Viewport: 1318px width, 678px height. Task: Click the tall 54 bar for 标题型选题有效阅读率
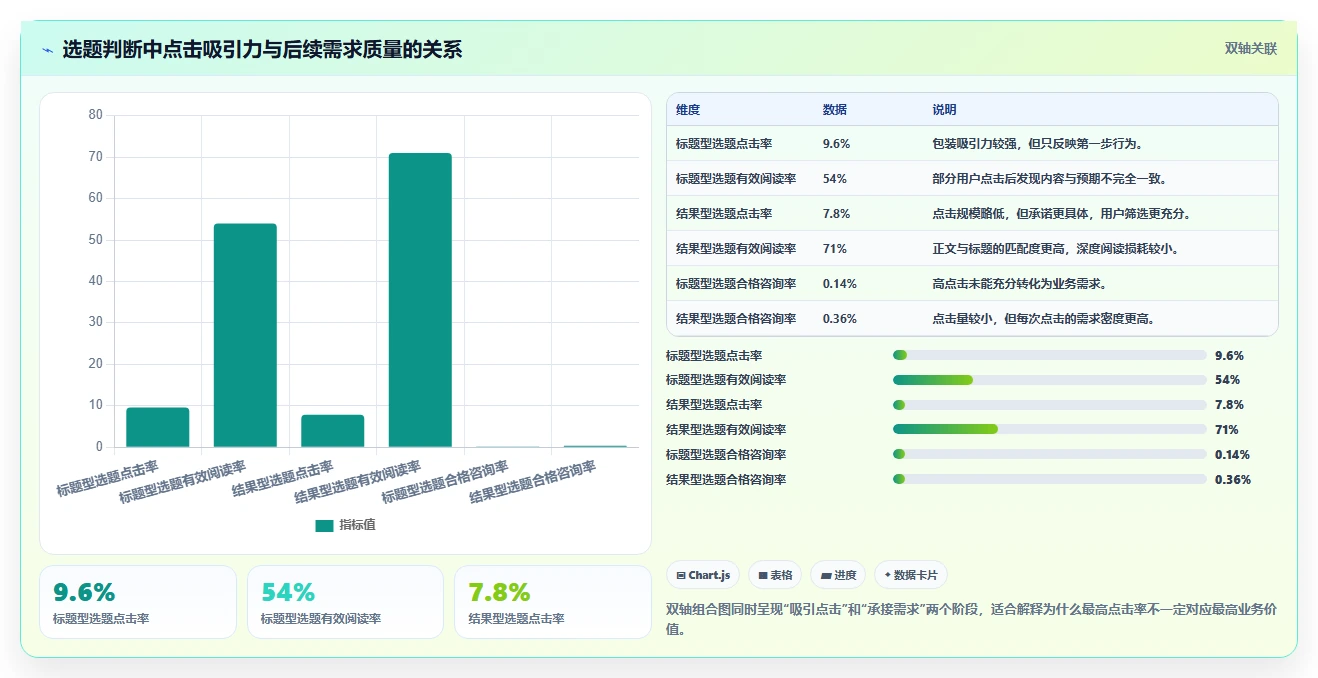[x=245, y=335]
